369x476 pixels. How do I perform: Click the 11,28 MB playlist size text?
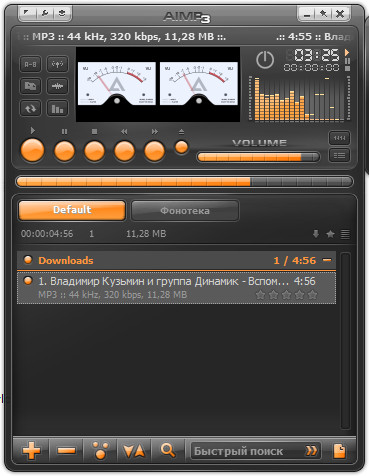coord(146,234)
